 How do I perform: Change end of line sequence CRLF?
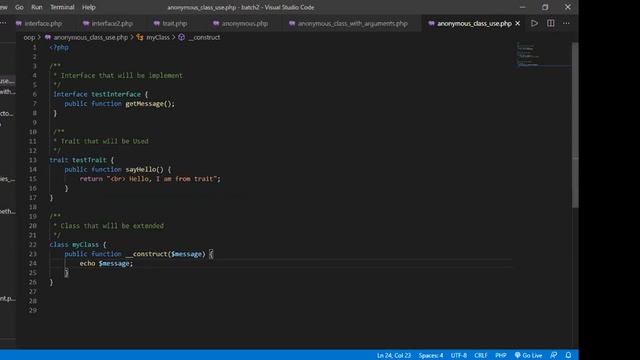[x=481, y=355]
